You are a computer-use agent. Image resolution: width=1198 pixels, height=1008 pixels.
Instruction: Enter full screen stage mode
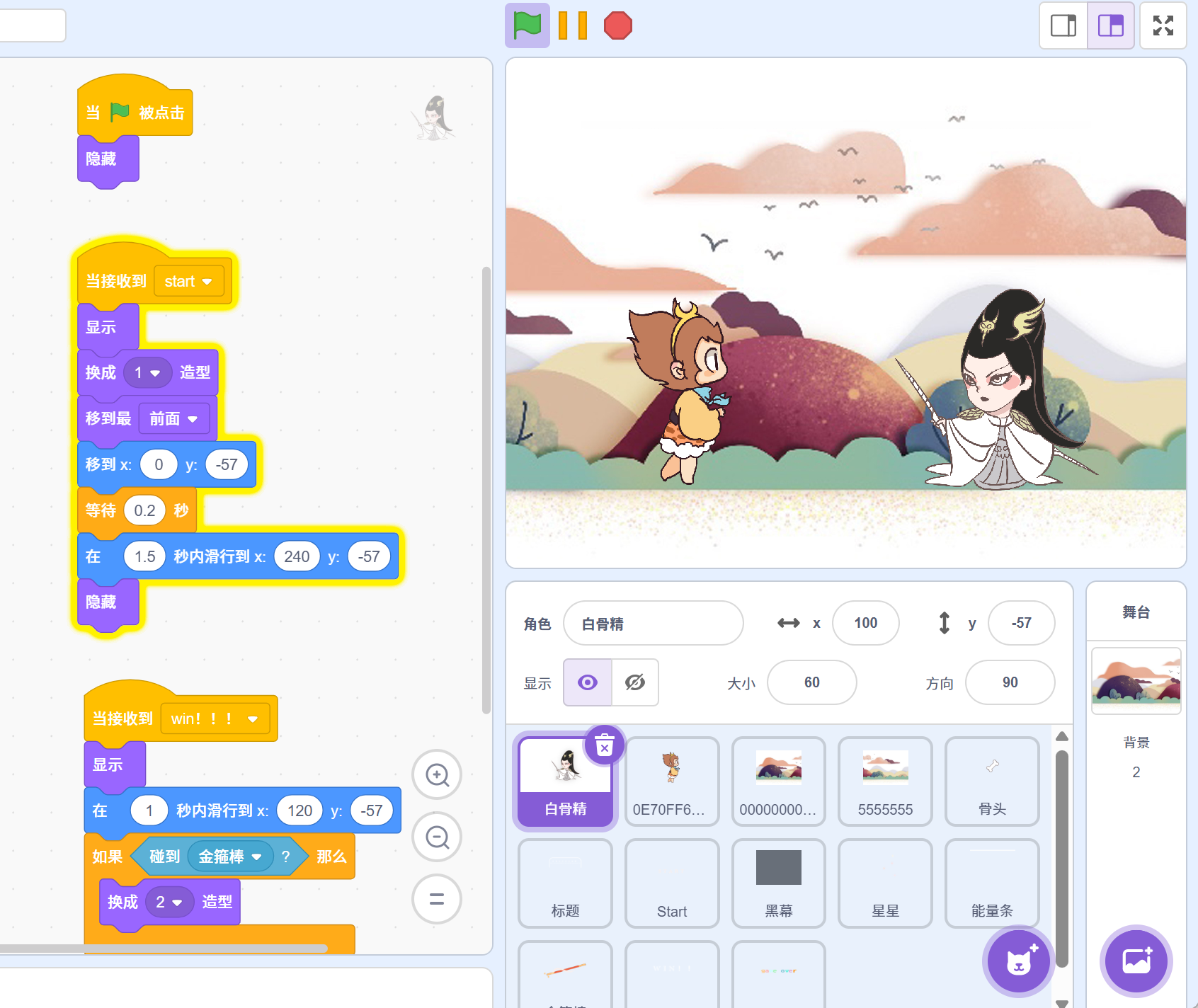pos(1163,25)
